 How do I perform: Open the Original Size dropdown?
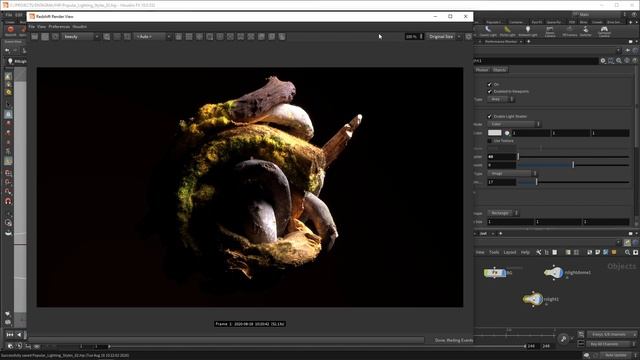tap(444, 37)
